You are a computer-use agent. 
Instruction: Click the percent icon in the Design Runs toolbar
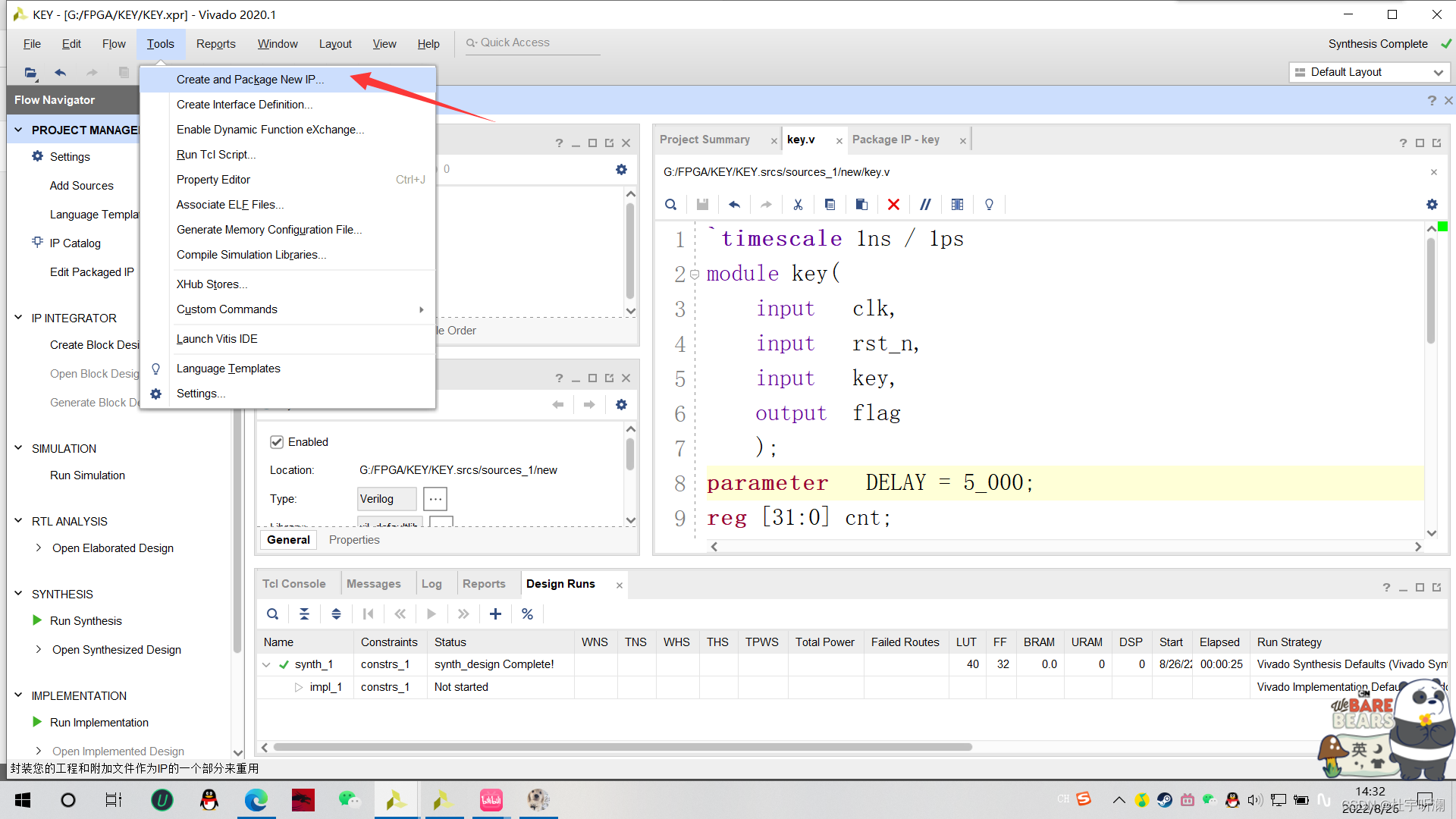click(x=527, y=614)
